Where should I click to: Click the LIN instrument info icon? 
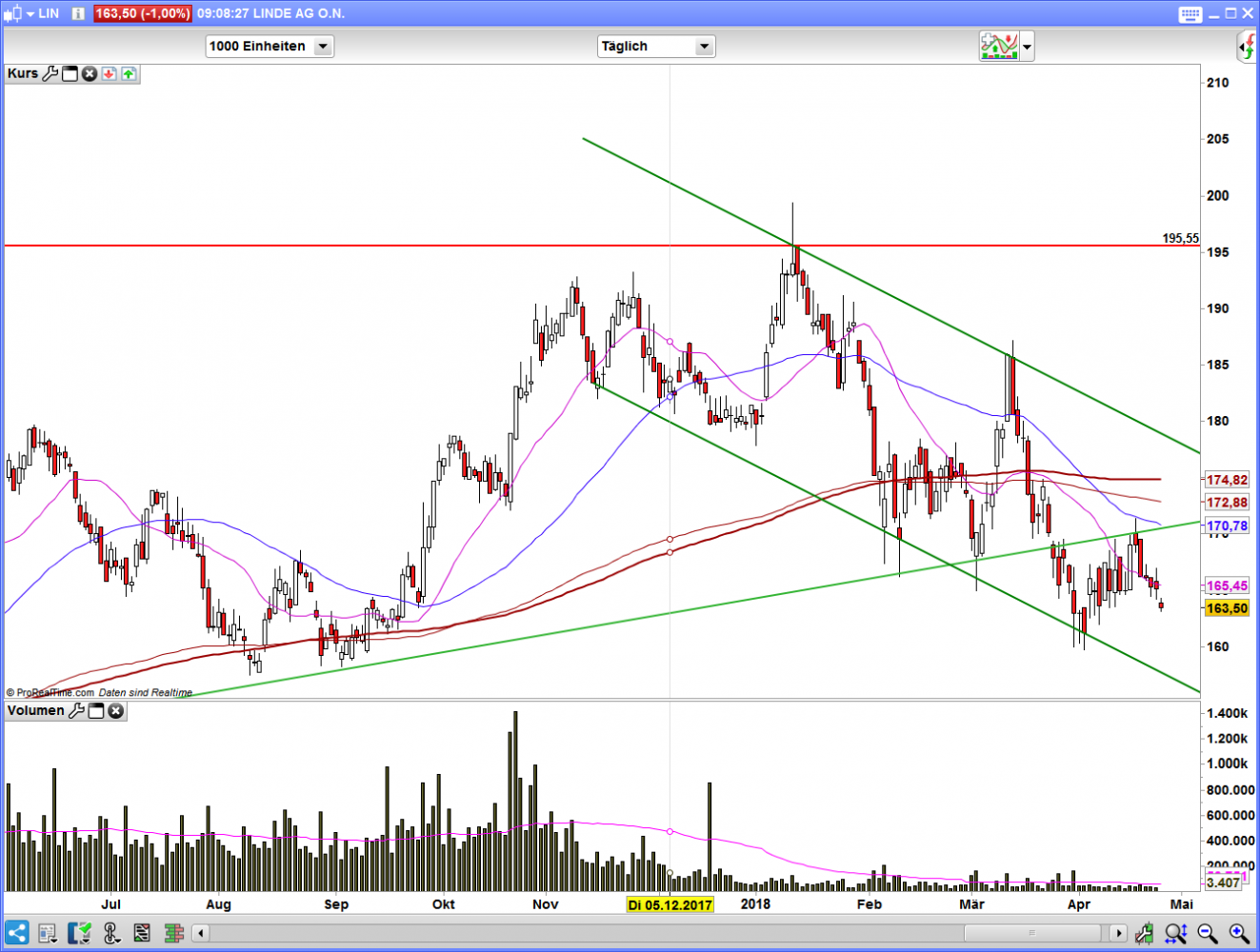coord(78,13)
